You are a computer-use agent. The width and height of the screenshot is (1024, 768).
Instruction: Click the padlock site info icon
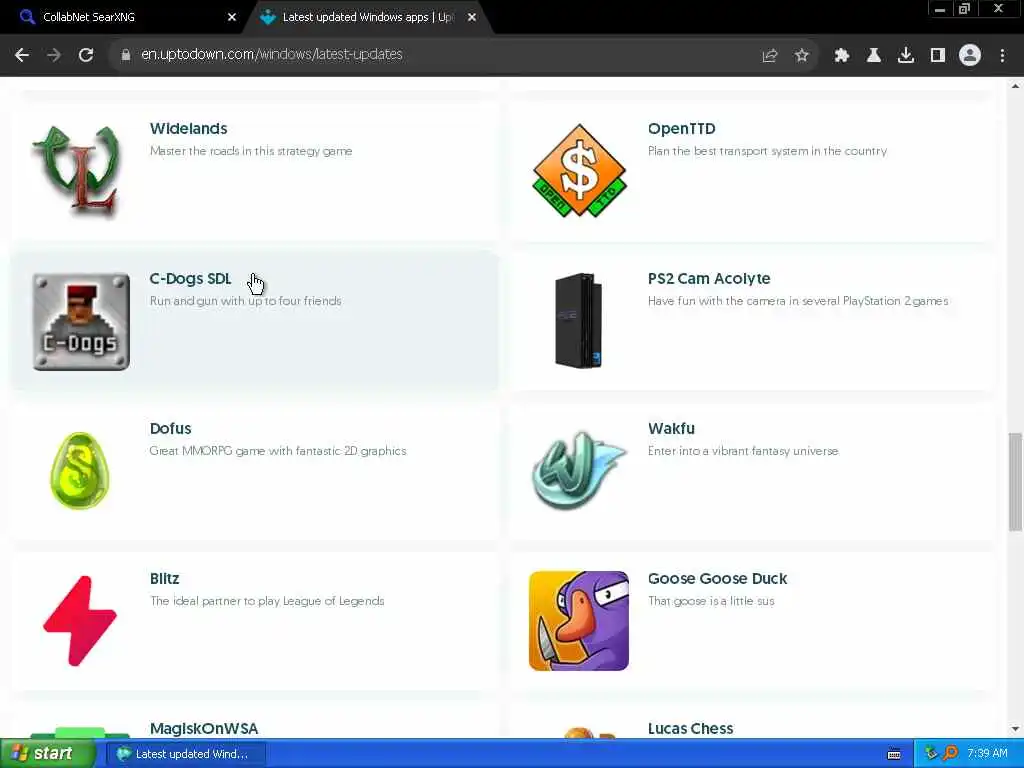click(125, 55)
